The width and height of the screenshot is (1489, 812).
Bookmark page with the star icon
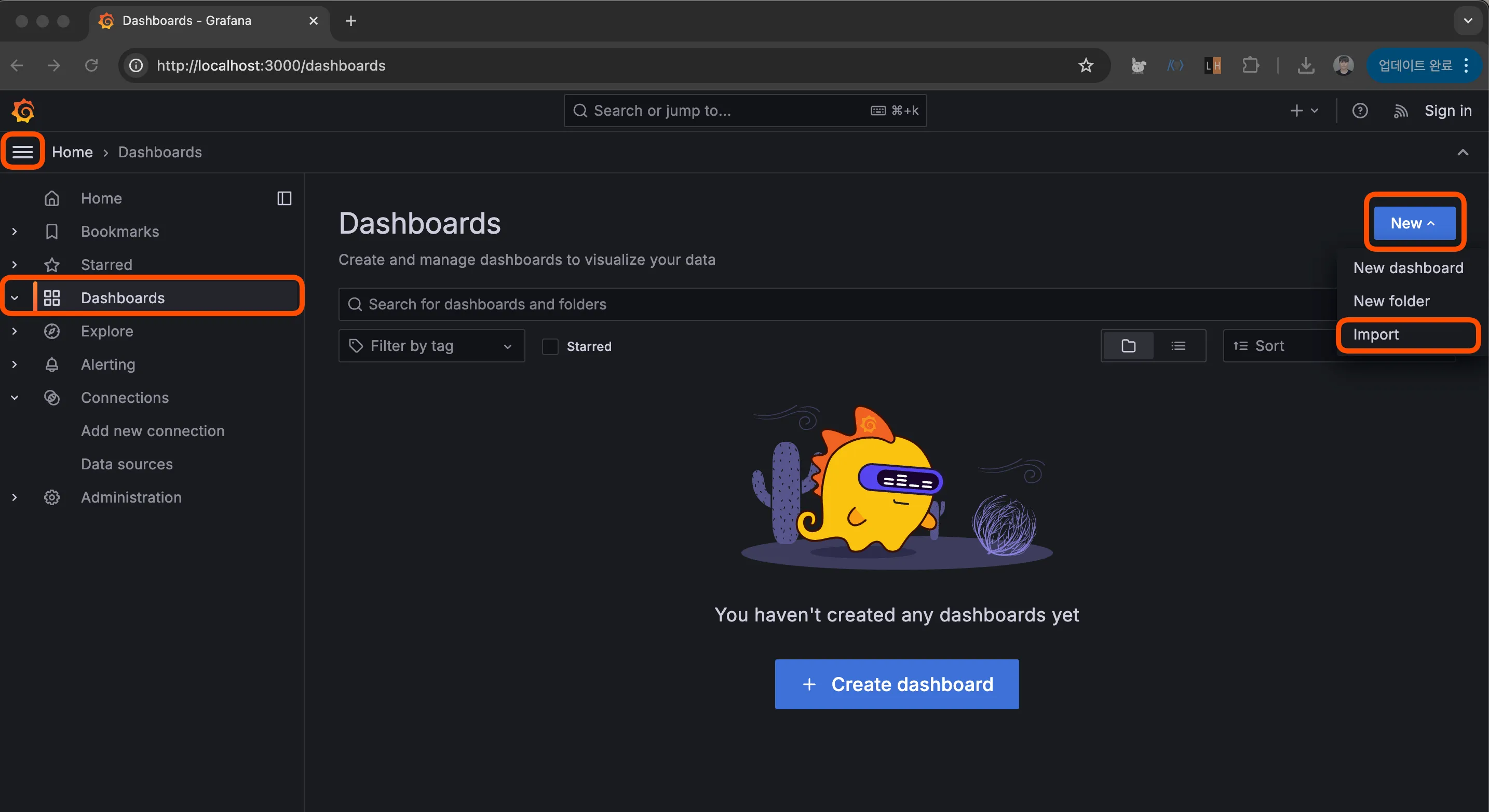click(1086, 65)
